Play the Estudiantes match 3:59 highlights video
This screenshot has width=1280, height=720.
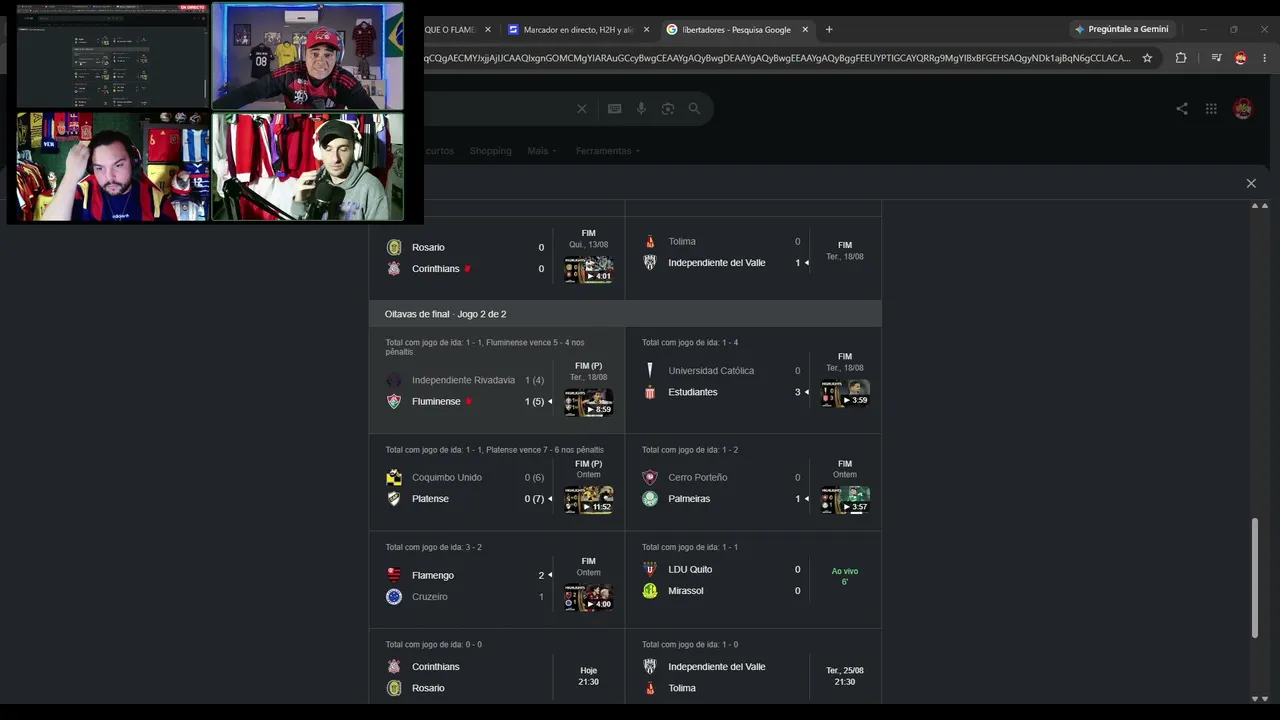pyautogui.click(x=845, y=393)
